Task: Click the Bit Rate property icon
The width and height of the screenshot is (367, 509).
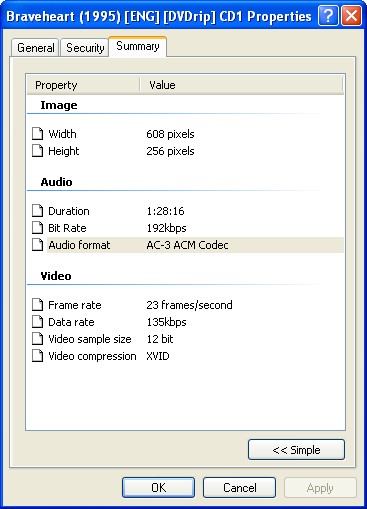Action: coord(37,228)
